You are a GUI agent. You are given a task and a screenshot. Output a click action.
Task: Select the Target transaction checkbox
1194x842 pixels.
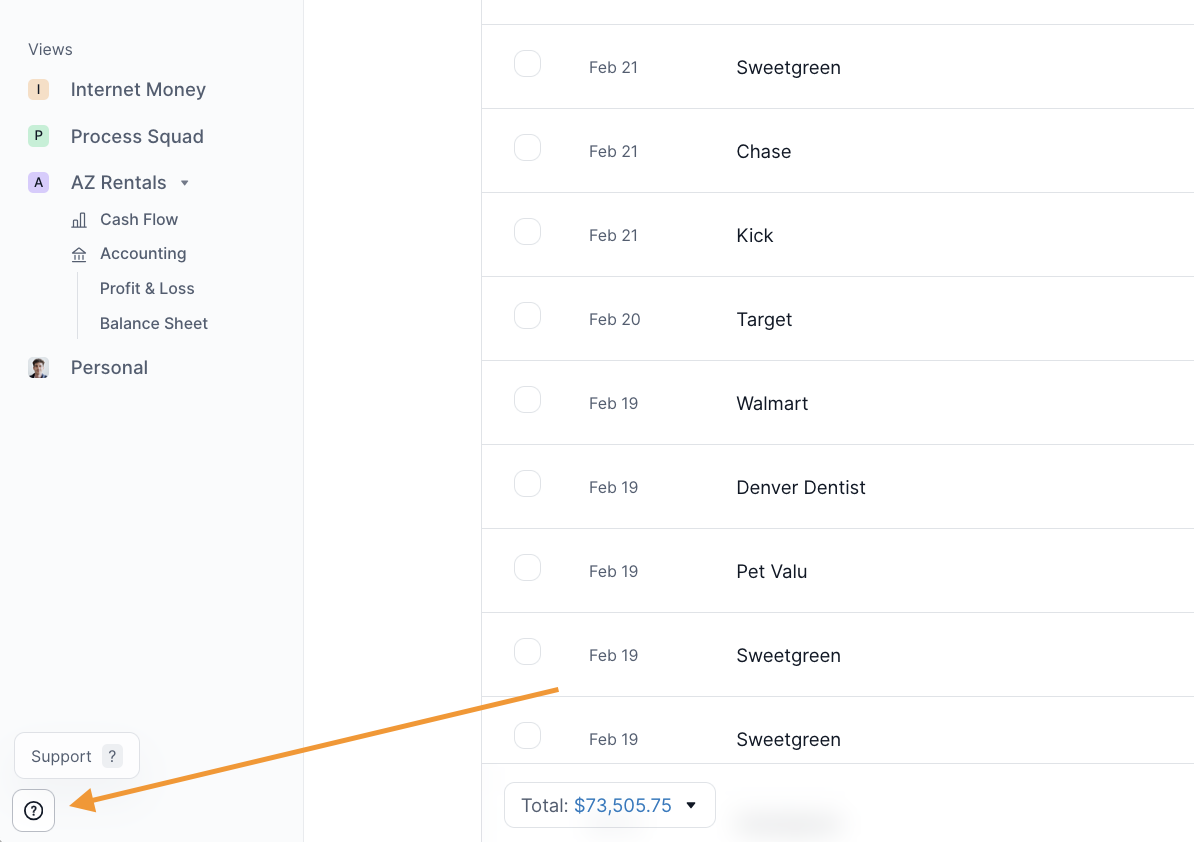click(527, 316)
